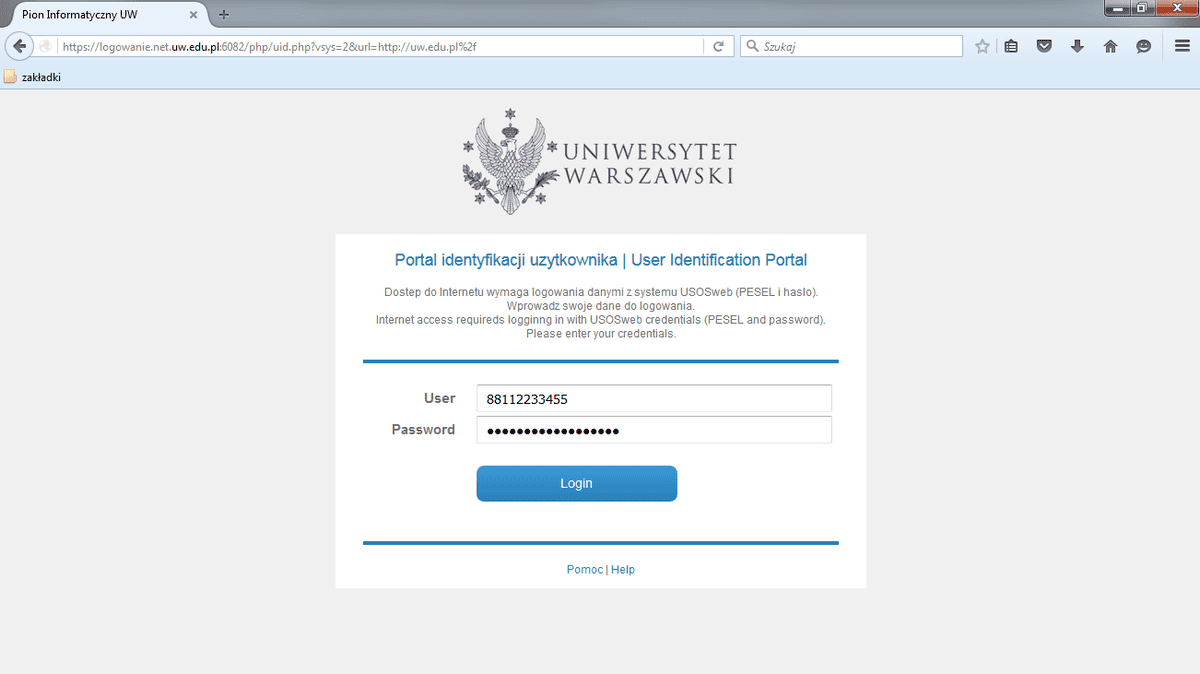
Task: Click the address bar URL field
Action: [380, 46]
